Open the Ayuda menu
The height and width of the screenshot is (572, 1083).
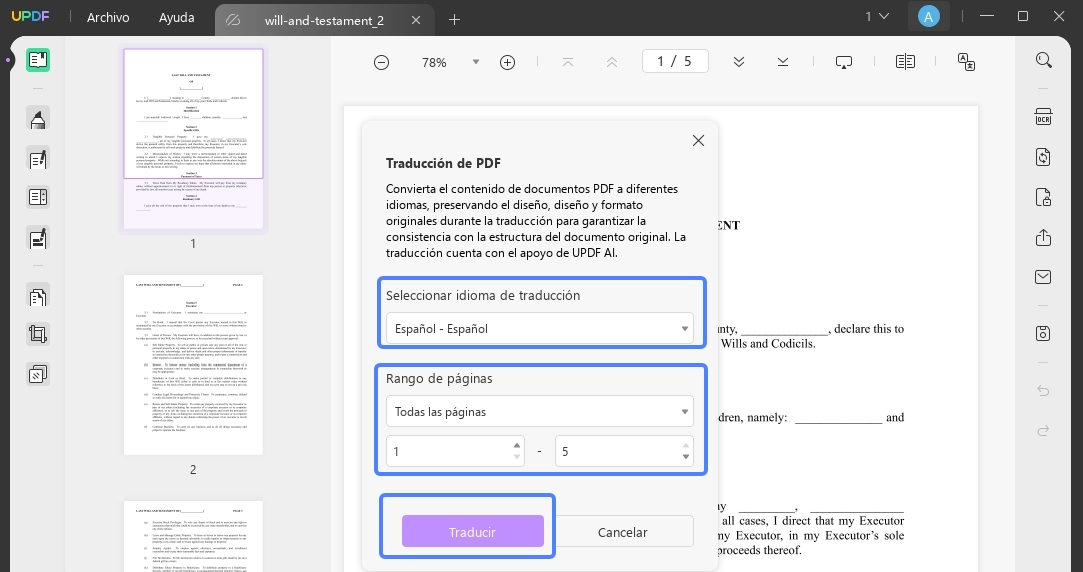click(176, 18)
